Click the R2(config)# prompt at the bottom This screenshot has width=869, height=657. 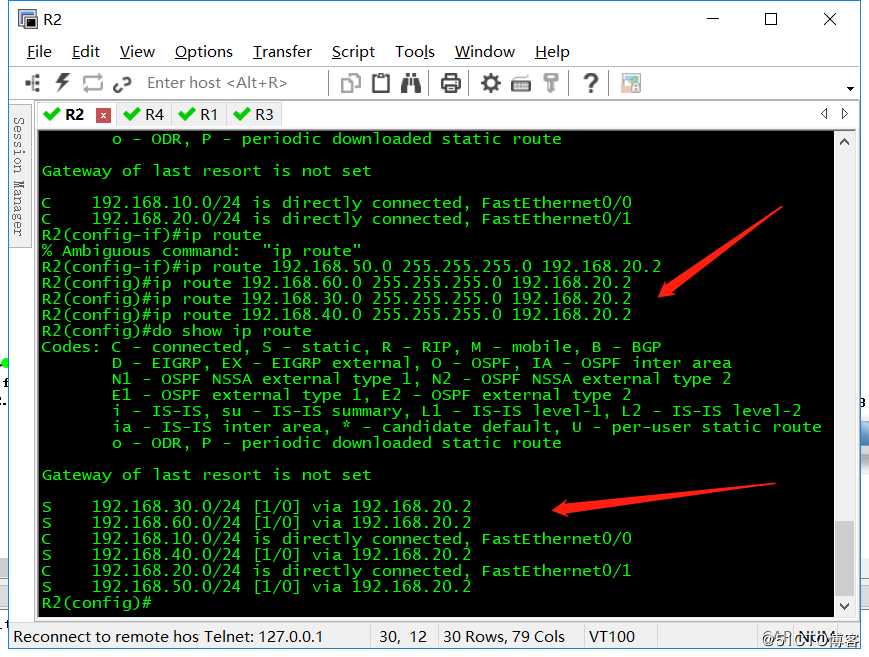(96, 603)
